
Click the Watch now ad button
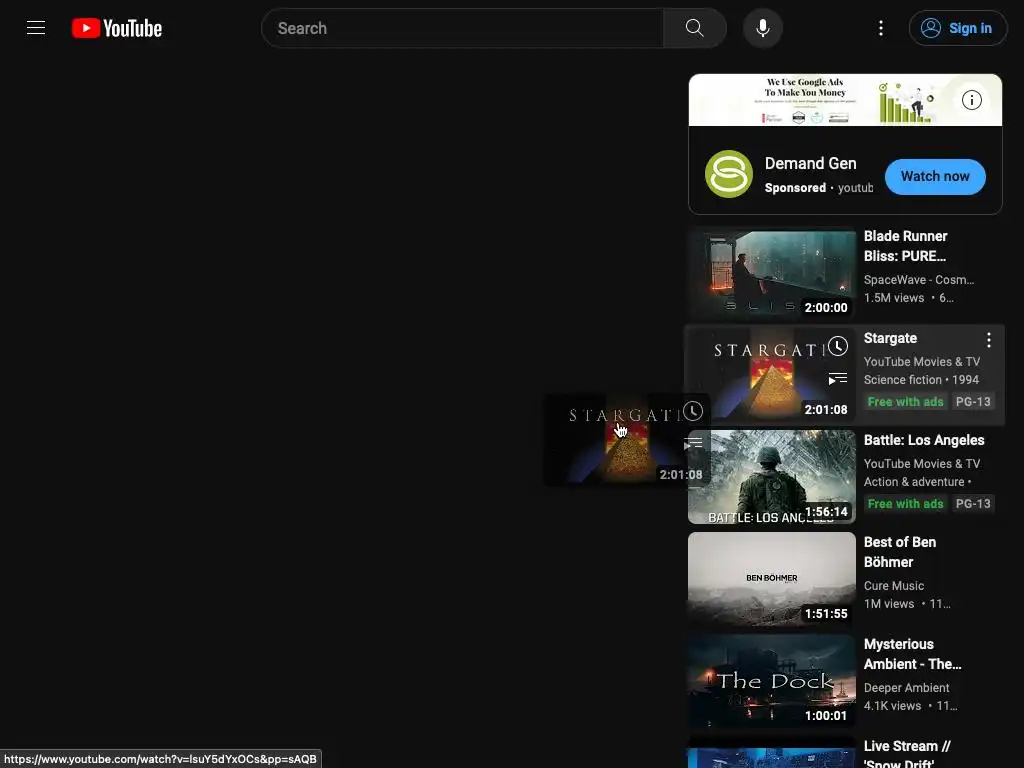point(935,176)
